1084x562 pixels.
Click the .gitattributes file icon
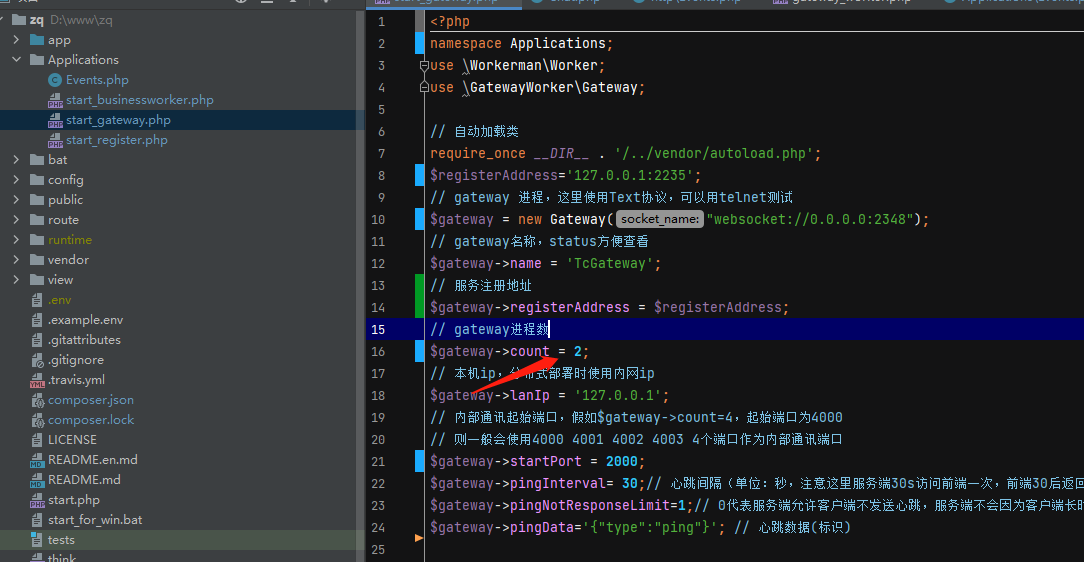(37, 340)
